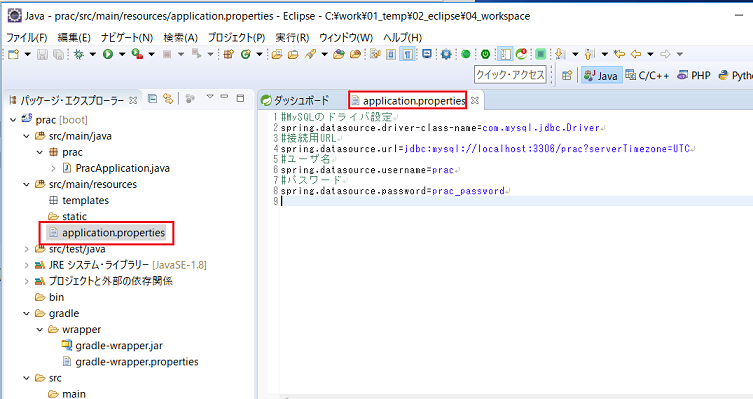The height and width of the screenshot is (399, 753).
Task: Open the ウィンドウ(W) menu
Action: [x=346, y=37]
